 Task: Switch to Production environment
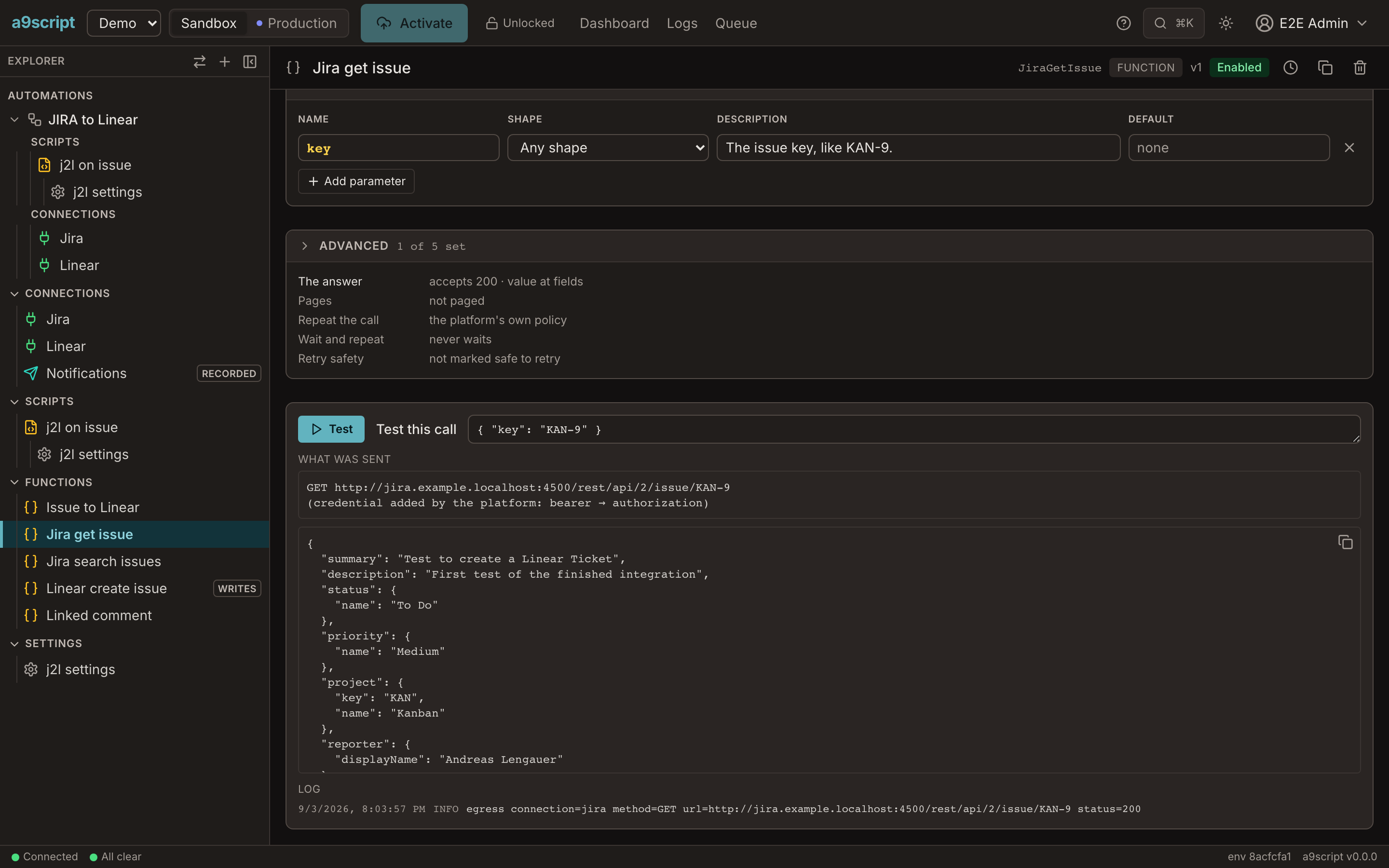[297, 23]
